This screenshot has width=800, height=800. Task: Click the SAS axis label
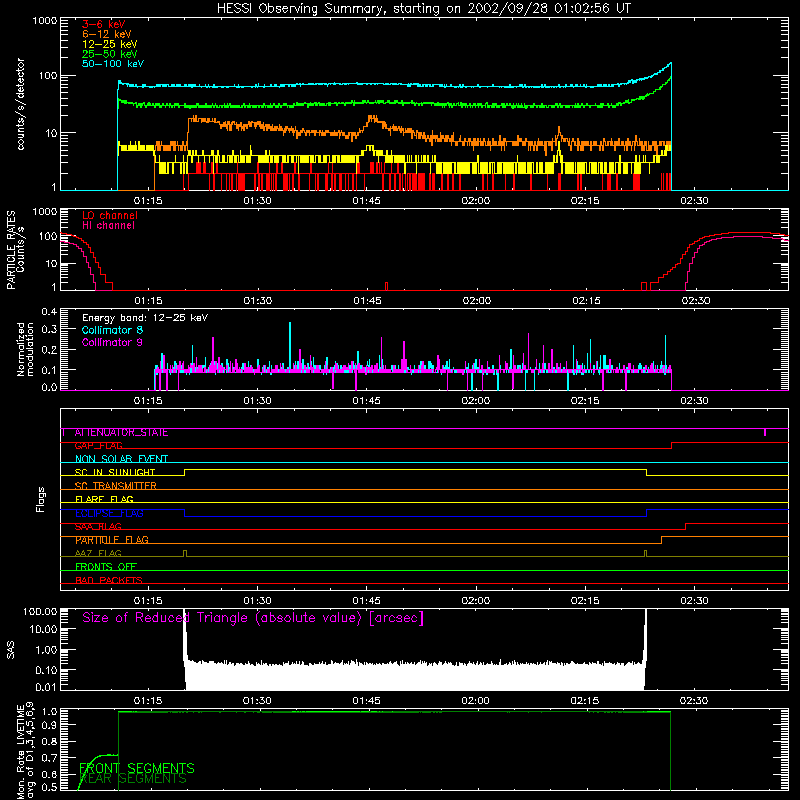coord(10,650)
